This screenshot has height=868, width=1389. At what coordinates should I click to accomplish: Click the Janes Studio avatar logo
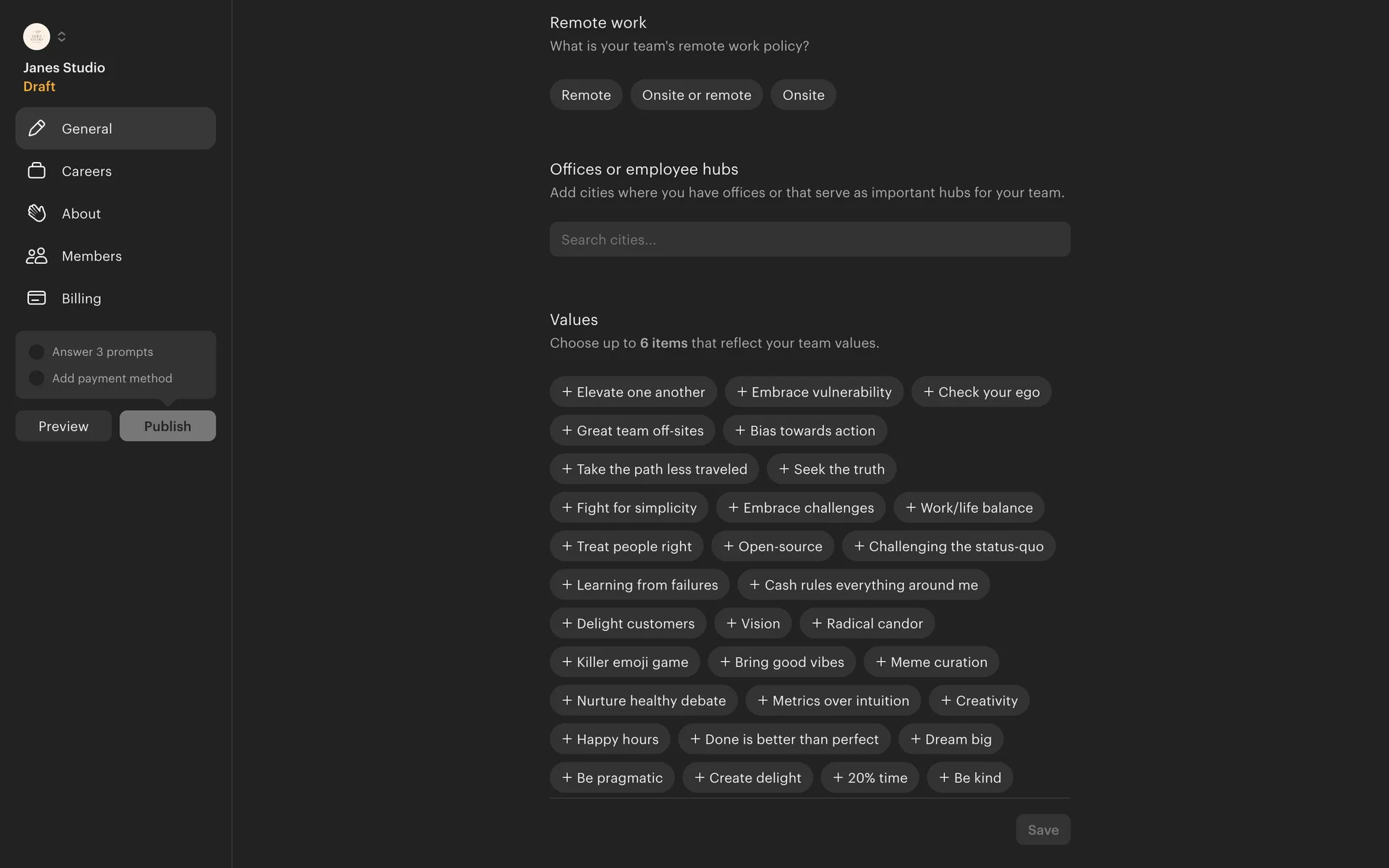pyautogui.click(x=36, y=36)
